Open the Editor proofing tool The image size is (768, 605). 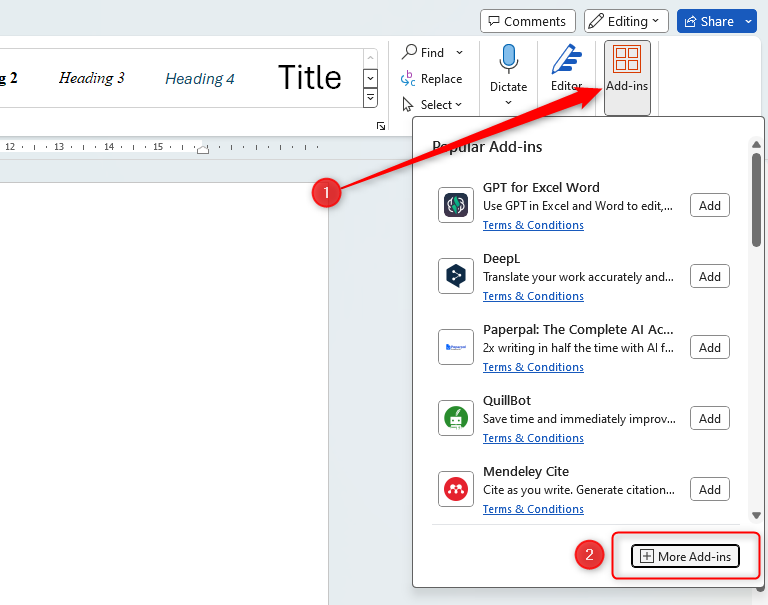coord(566,68)
